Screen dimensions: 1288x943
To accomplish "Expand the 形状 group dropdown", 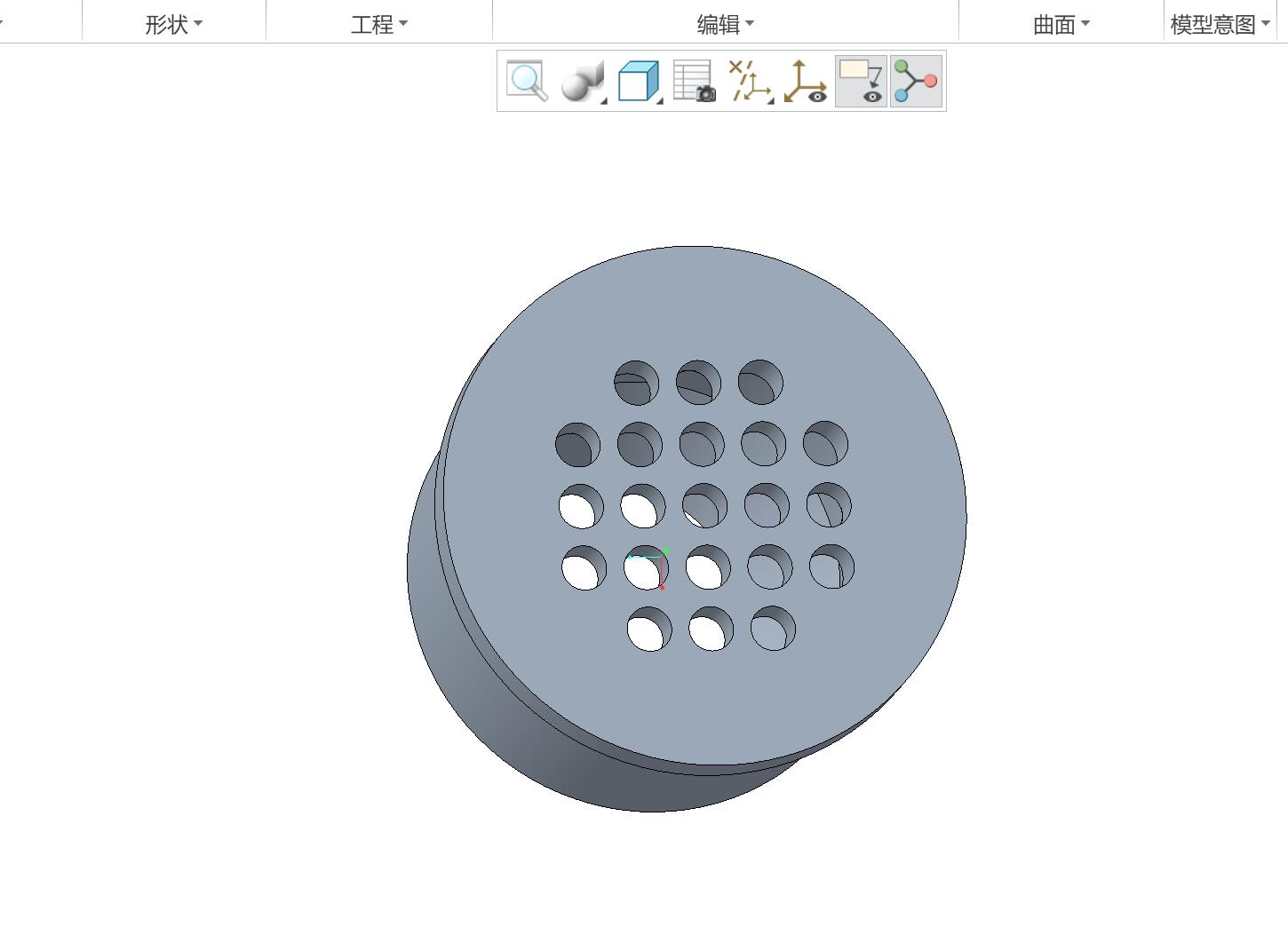I will (174, 24).
